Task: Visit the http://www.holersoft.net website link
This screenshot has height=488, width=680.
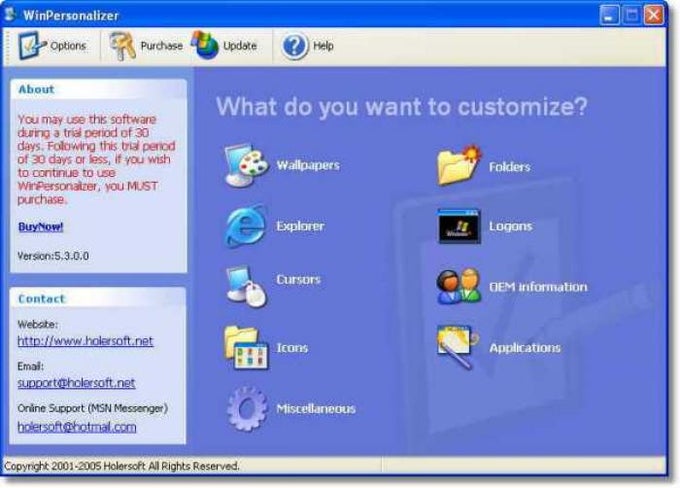Action: (x=85, y=341)
